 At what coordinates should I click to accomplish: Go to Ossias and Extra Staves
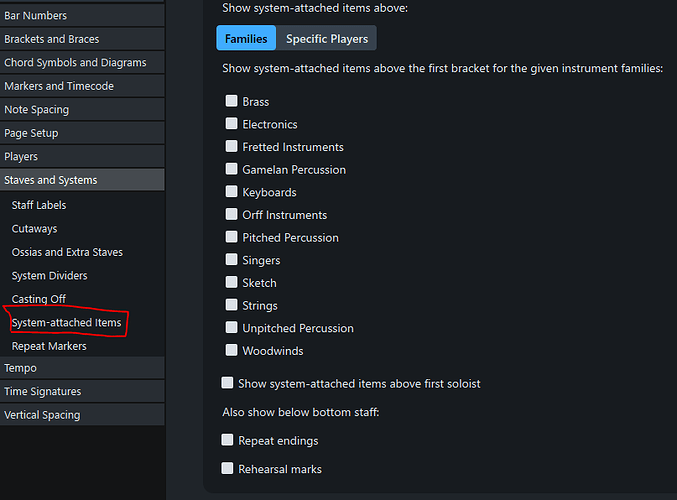coord(67,252)
